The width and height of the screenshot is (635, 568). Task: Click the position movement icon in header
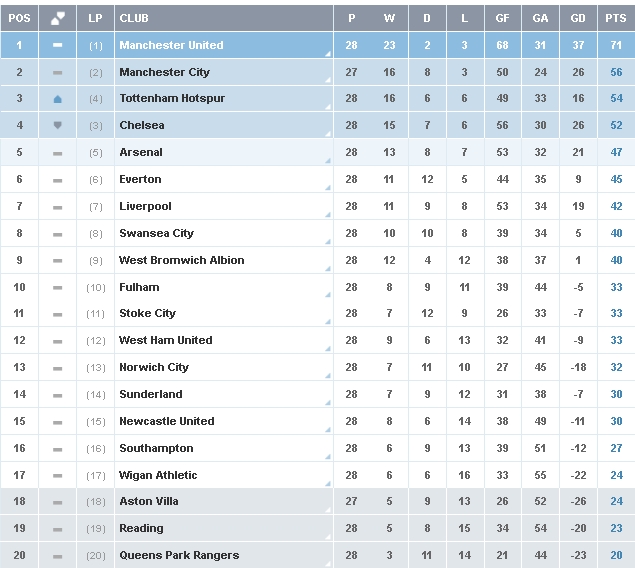point(58,18)
